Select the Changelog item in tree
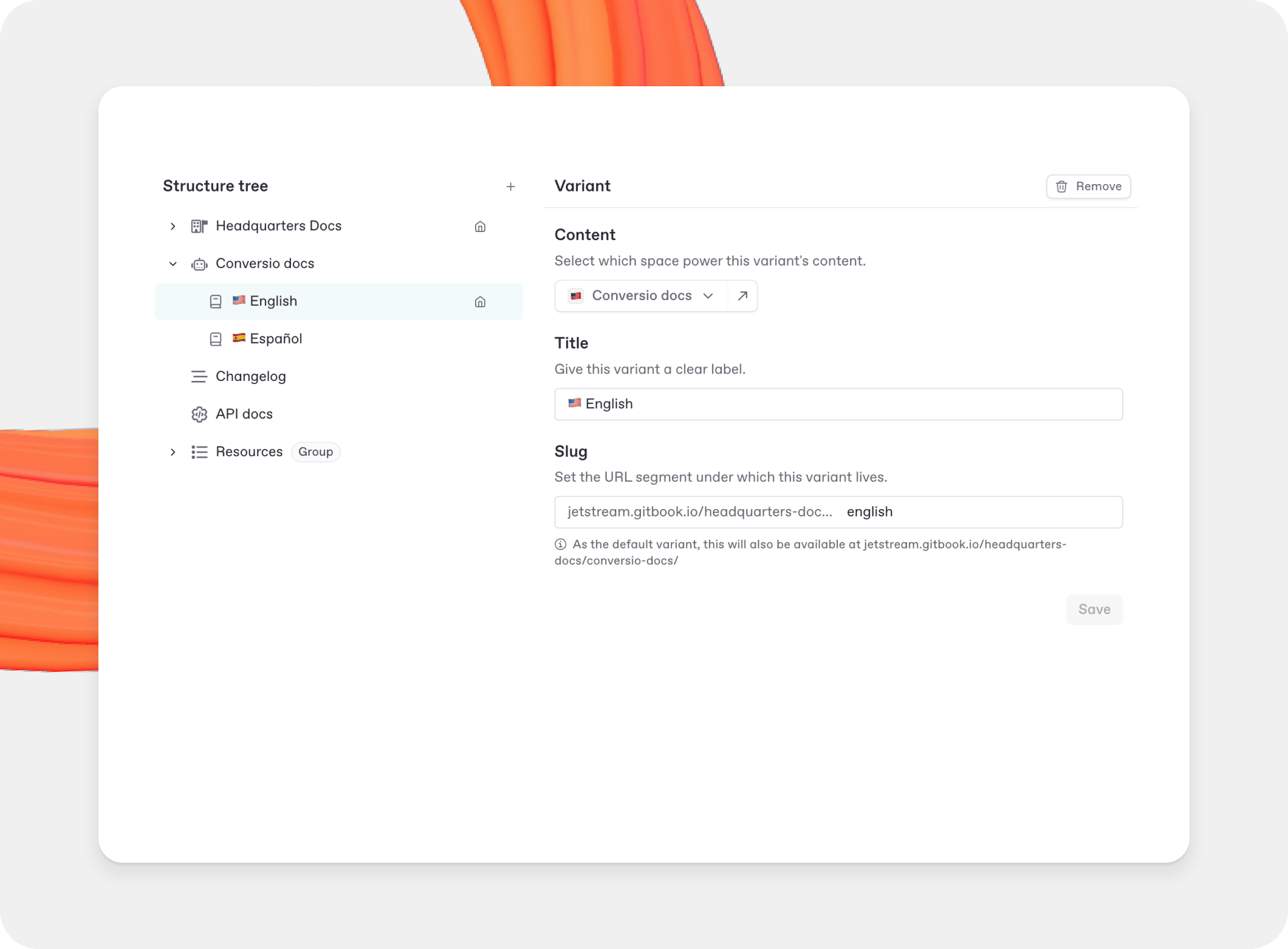1288x949 pixels. point(250,377)
